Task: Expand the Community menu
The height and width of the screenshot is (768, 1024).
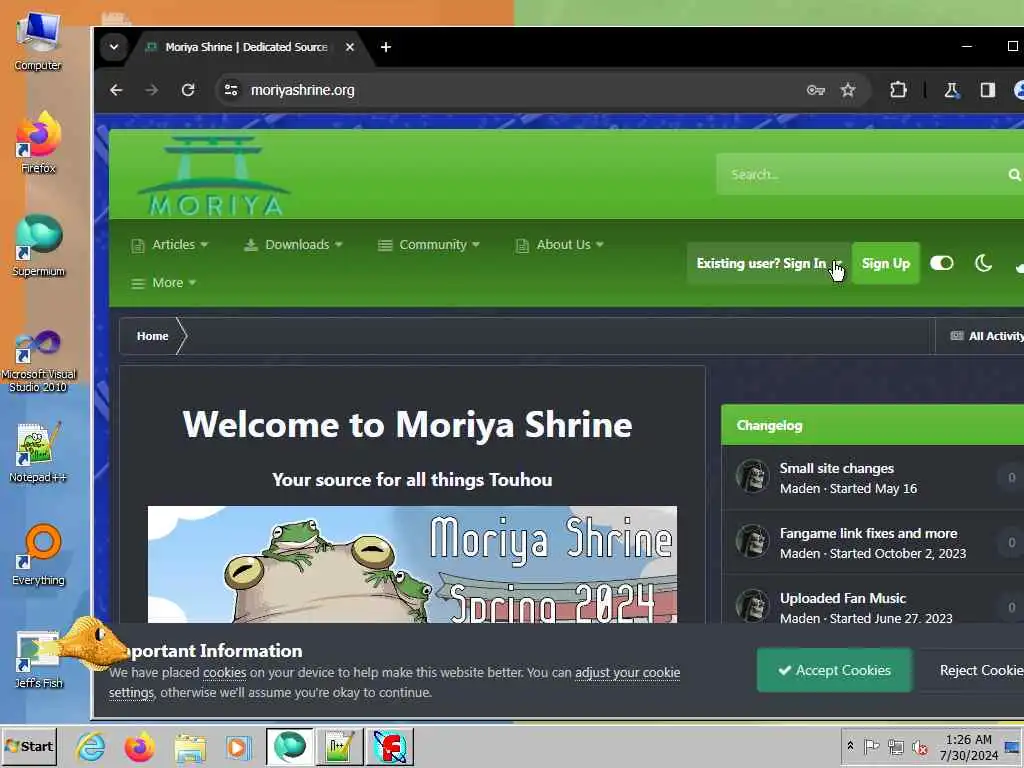Action: coord(429,245)
